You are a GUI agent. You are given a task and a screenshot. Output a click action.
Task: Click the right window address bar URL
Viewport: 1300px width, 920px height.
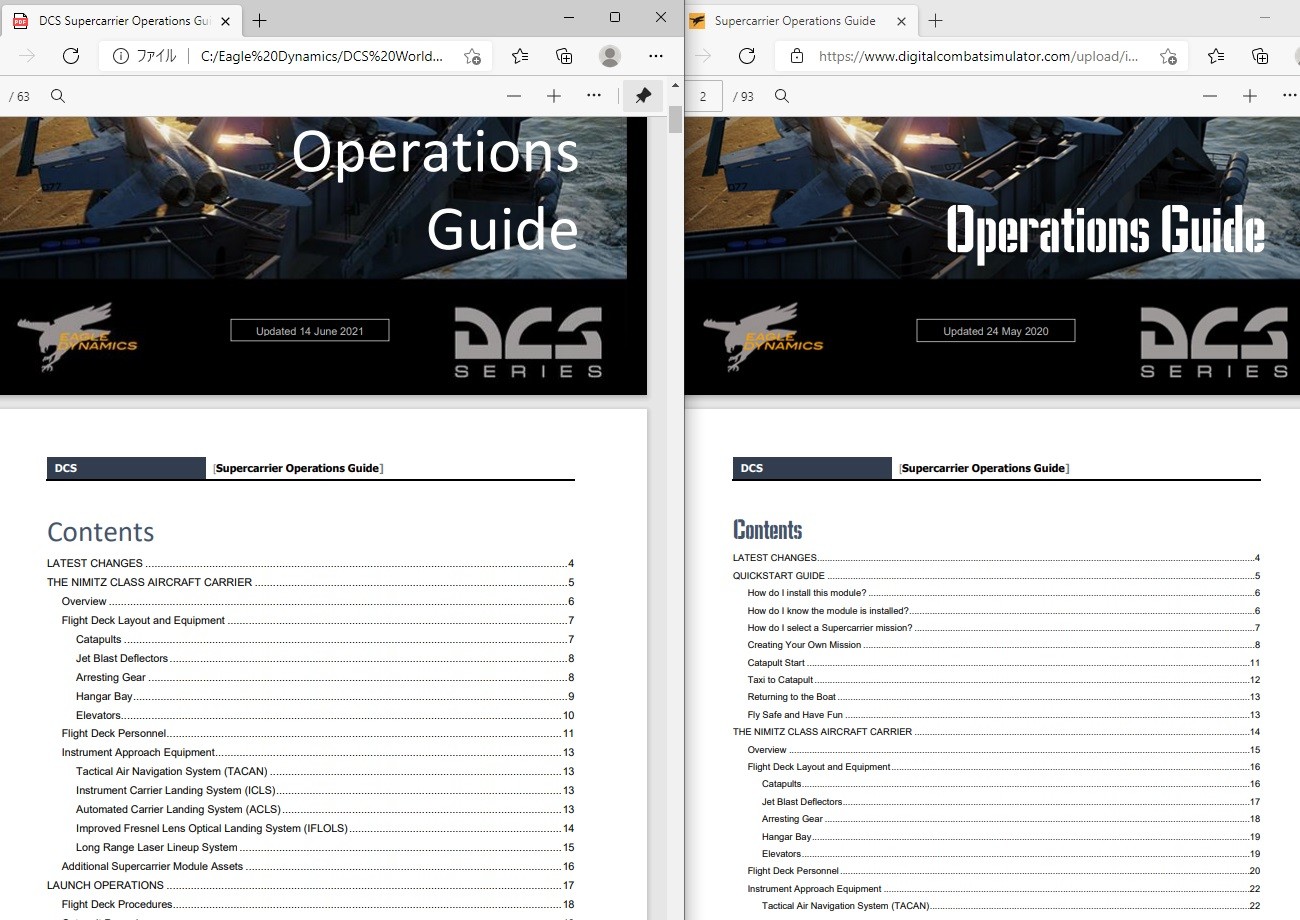coord(978,56)
